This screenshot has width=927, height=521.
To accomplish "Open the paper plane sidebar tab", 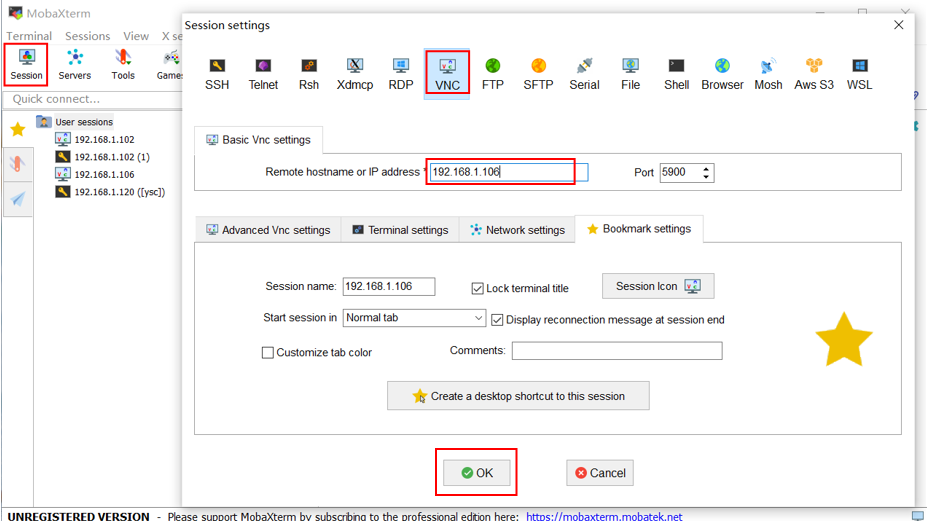I will pos(18,198).
